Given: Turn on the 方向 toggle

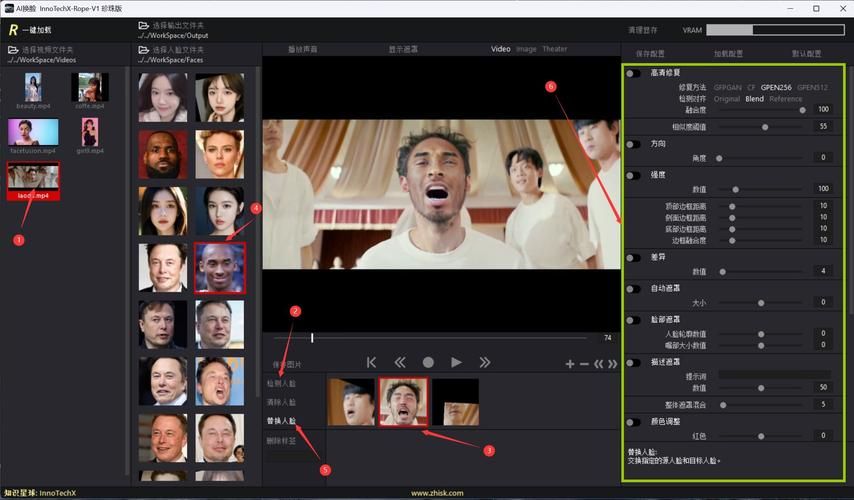Looking at the screenshot, I should click(x=633, y=144).
